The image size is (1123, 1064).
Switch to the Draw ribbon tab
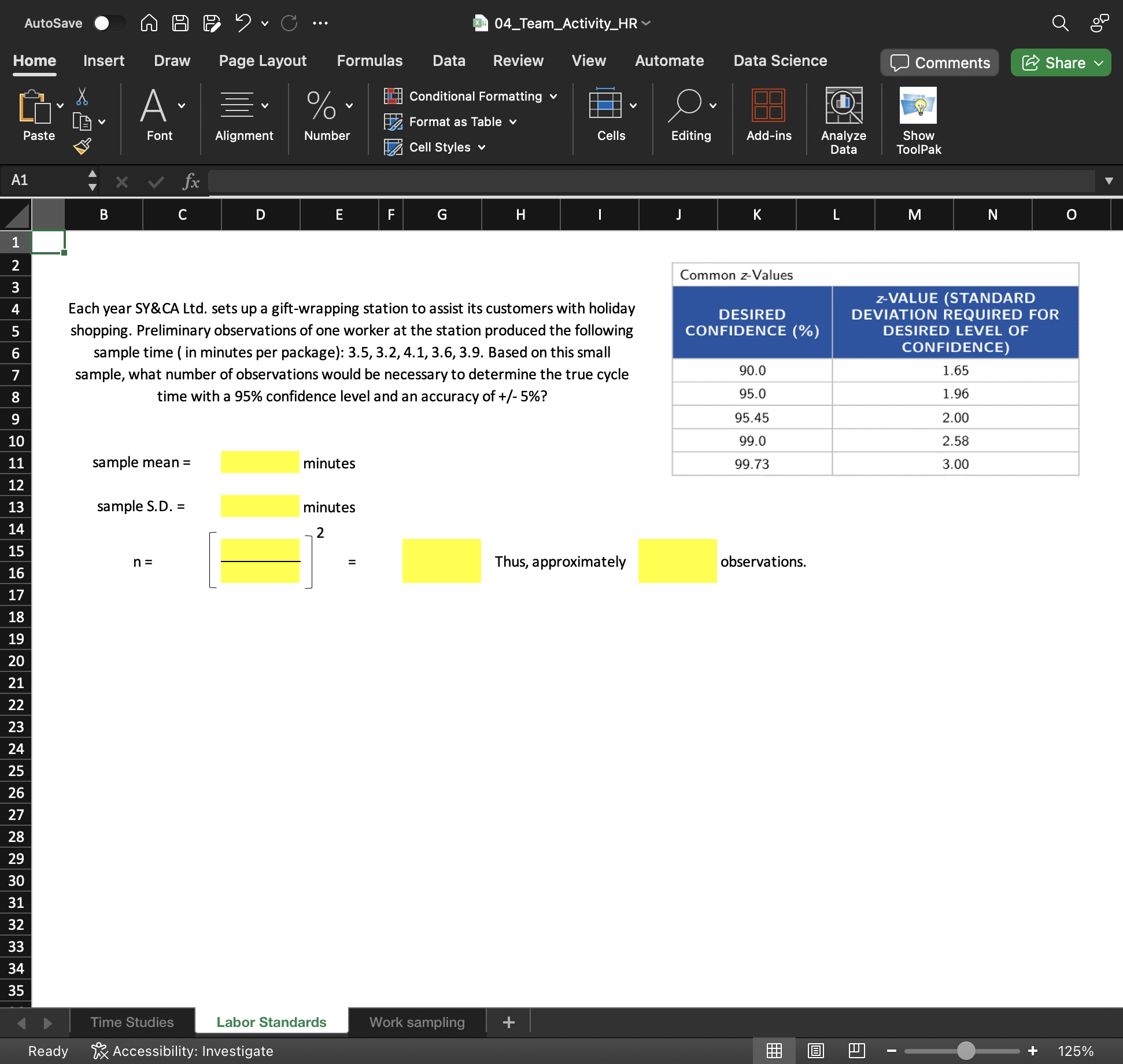tap(172, 61)
